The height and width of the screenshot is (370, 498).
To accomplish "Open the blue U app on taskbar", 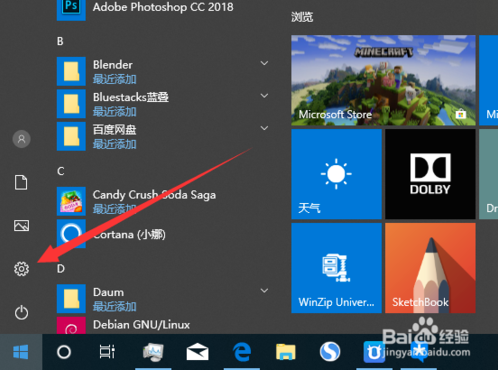I will point(374,352).
